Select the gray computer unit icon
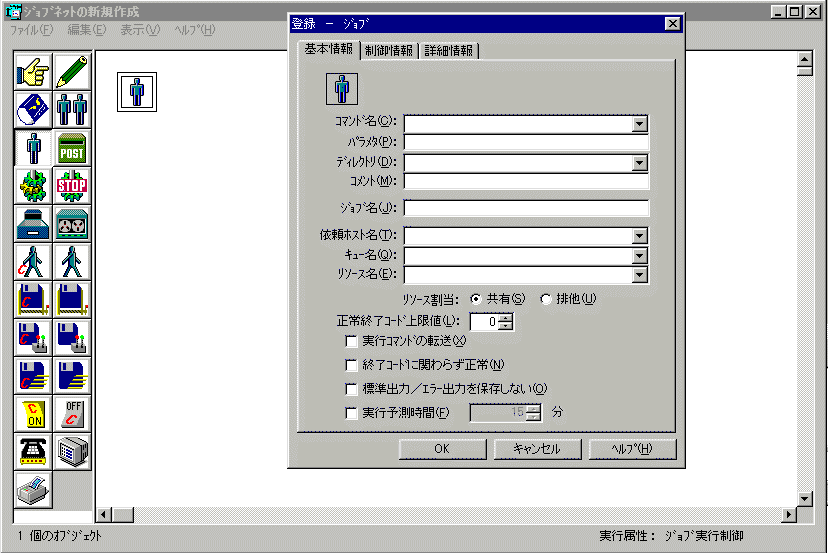The width and height of the screenshot is (828, 553). pyautogui.click(x=72, y=452)
